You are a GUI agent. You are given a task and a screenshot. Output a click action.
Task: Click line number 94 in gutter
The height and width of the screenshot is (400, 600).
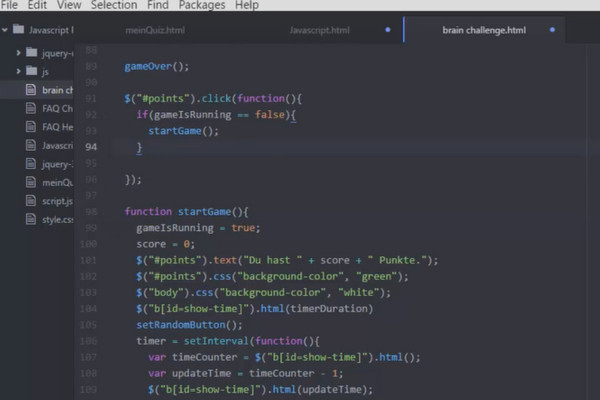[91, 147]
